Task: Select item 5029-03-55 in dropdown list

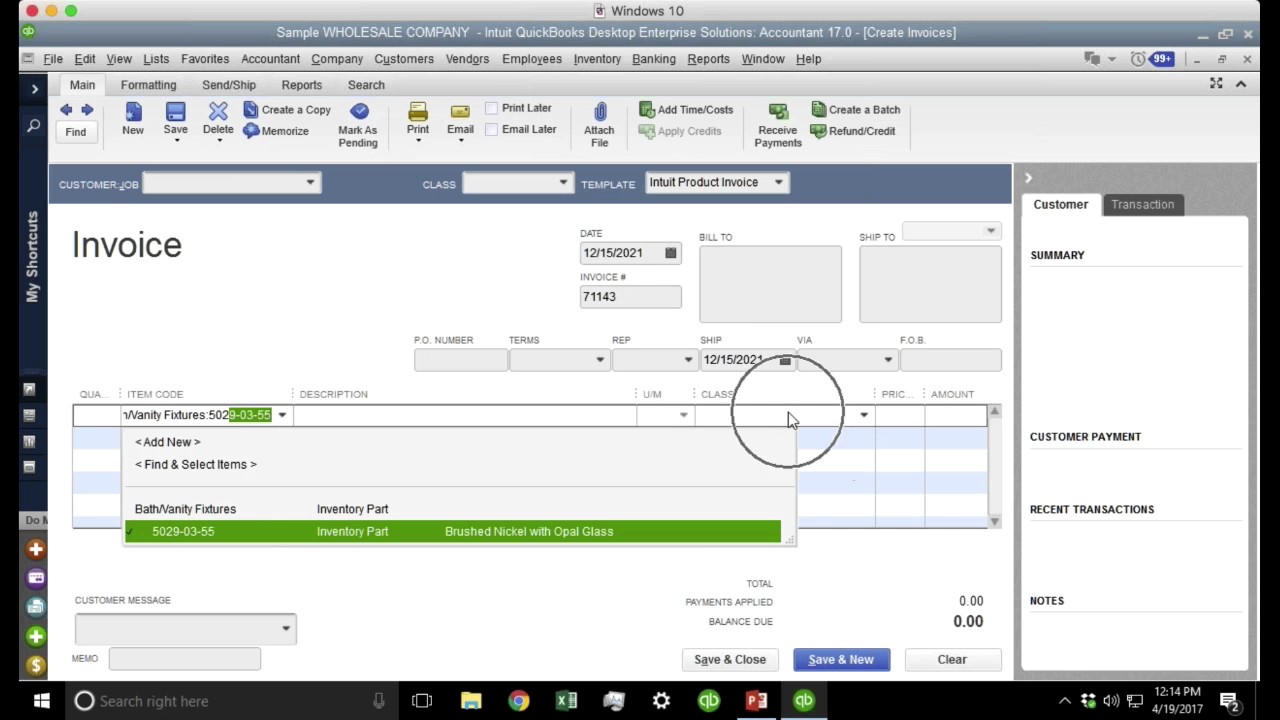Action: pos(452,531)
